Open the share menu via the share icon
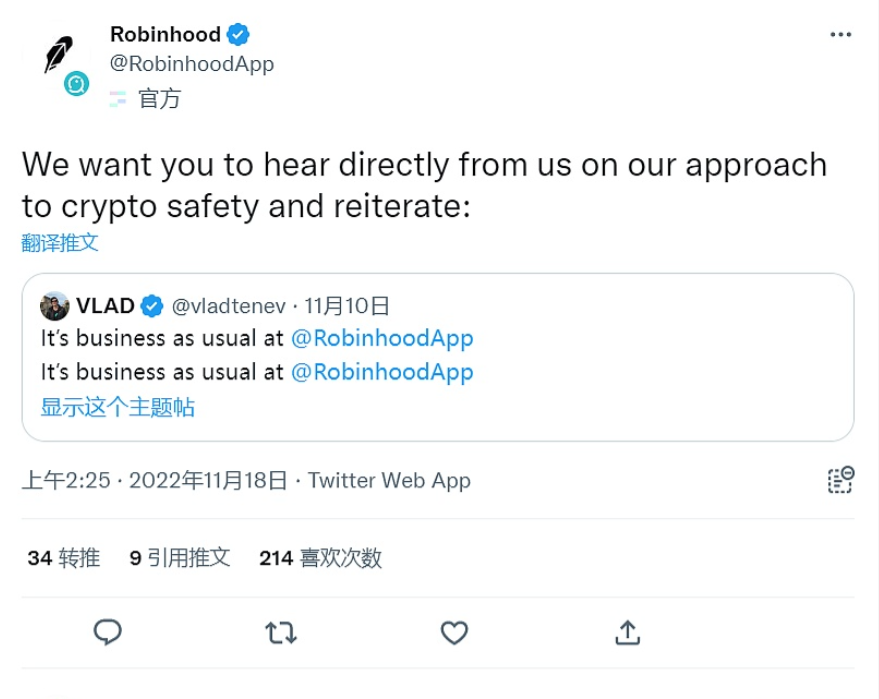 point(627,633)
